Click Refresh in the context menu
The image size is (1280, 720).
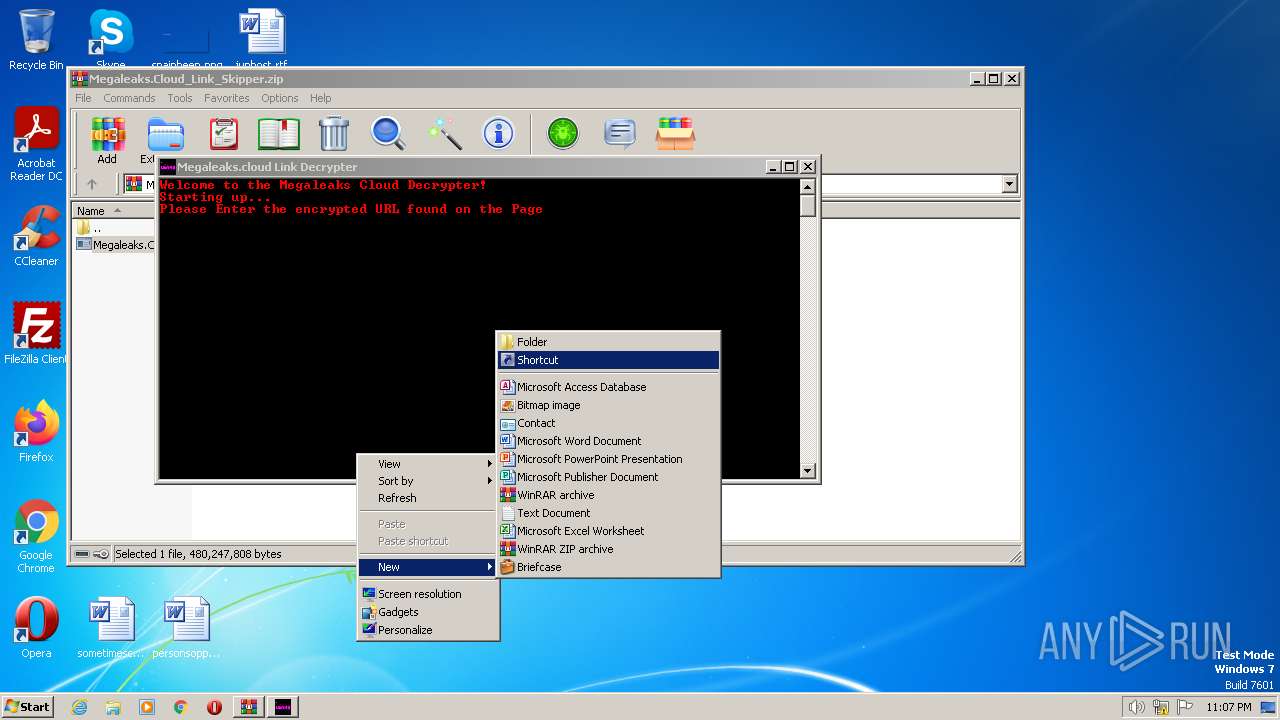point(428,498)
